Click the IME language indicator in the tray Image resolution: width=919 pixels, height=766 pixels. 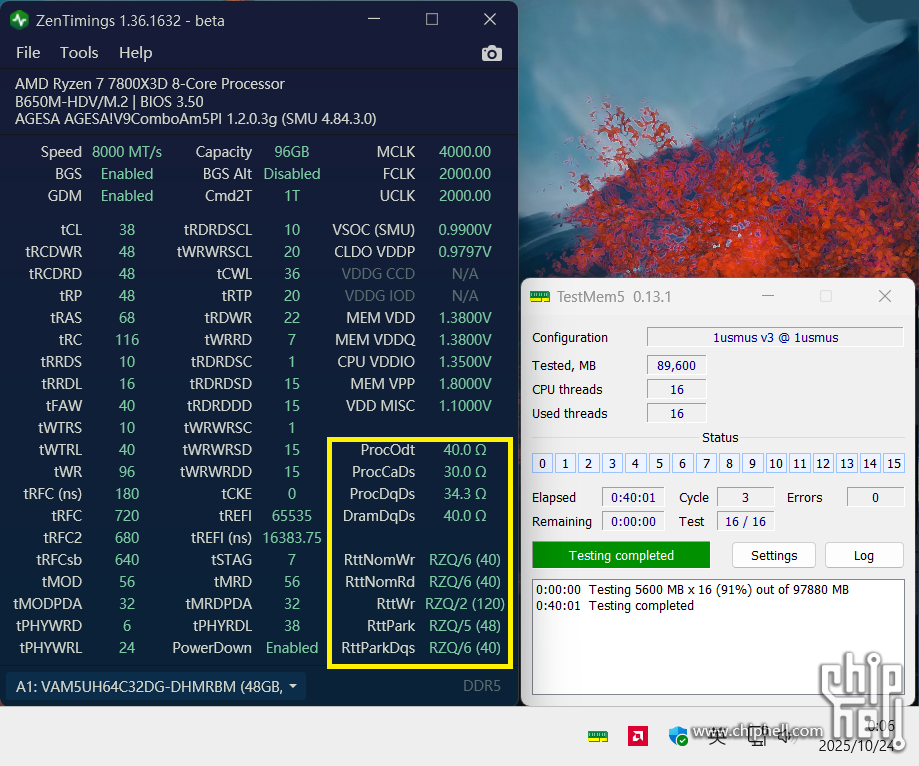click(x=717, y=737)
